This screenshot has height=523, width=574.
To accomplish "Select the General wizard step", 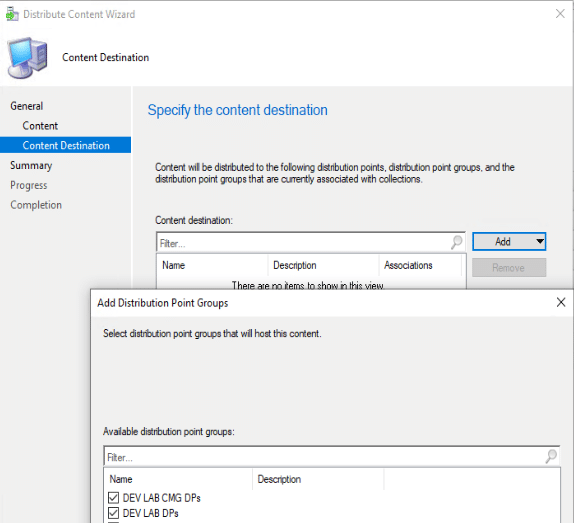I will point(27,106).
